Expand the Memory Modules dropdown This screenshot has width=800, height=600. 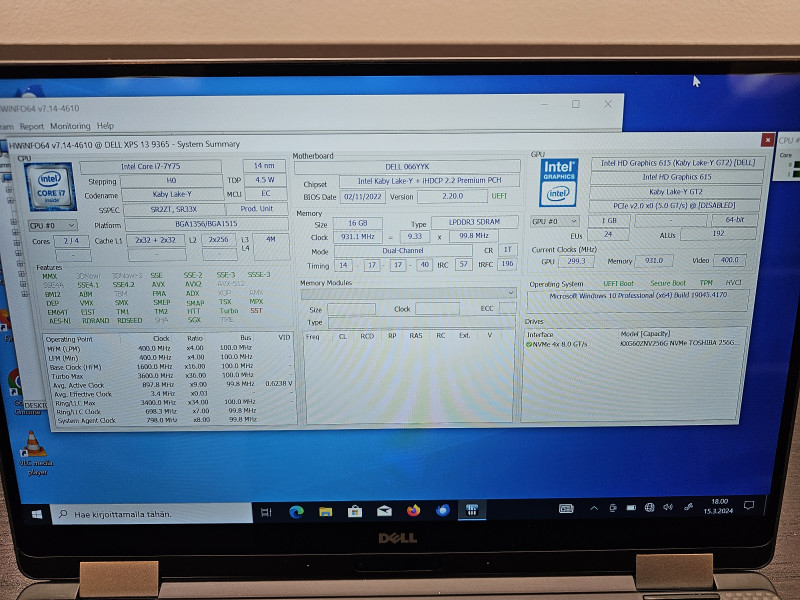click(408, 293)
